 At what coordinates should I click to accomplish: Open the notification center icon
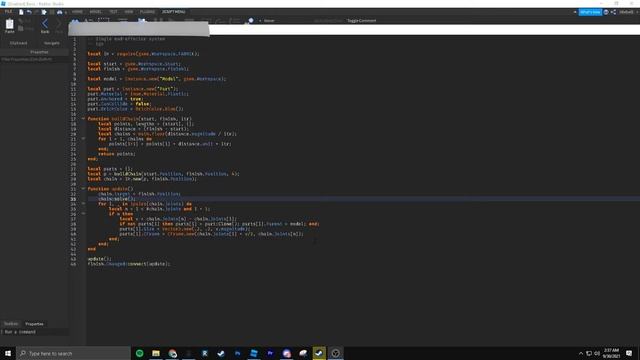629,353
